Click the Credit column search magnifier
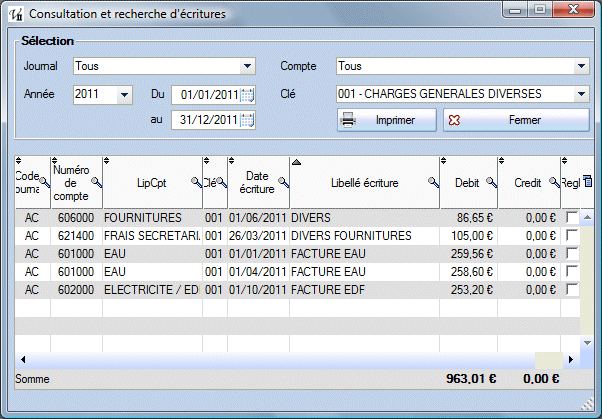Image resolution: width=602 pixels, height=419 pixels. click(x=553, y=183)
